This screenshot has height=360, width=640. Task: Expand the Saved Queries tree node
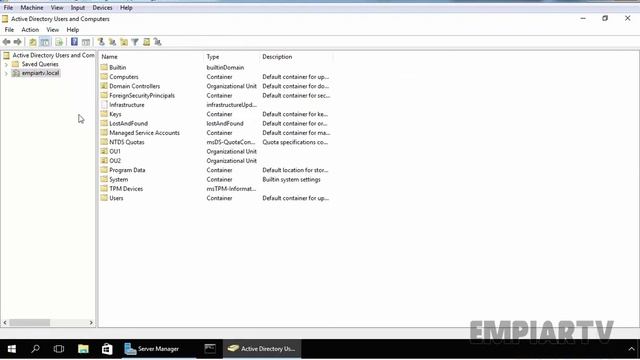coord(6,64)
